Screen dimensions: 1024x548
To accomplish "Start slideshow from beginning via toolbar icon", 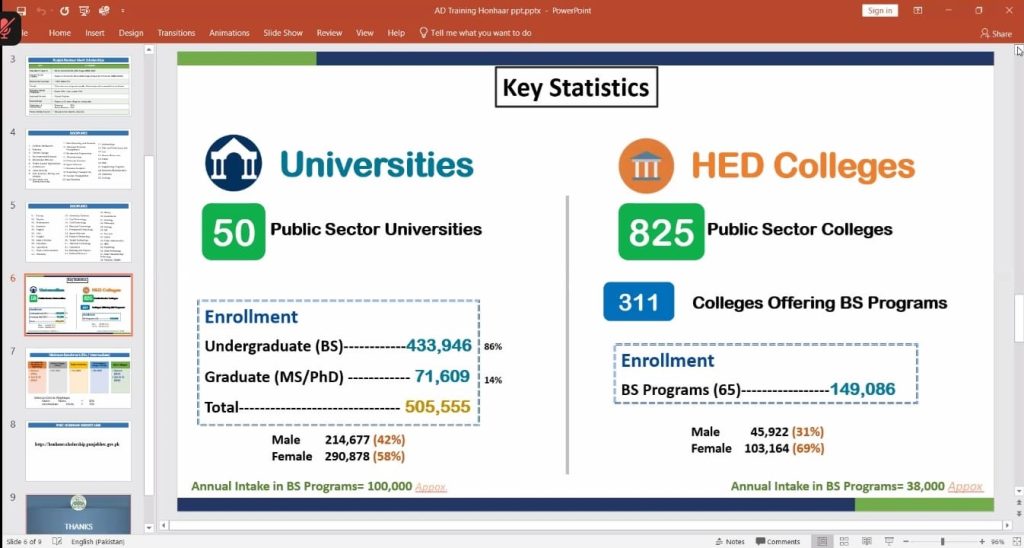I will [84, 10].
